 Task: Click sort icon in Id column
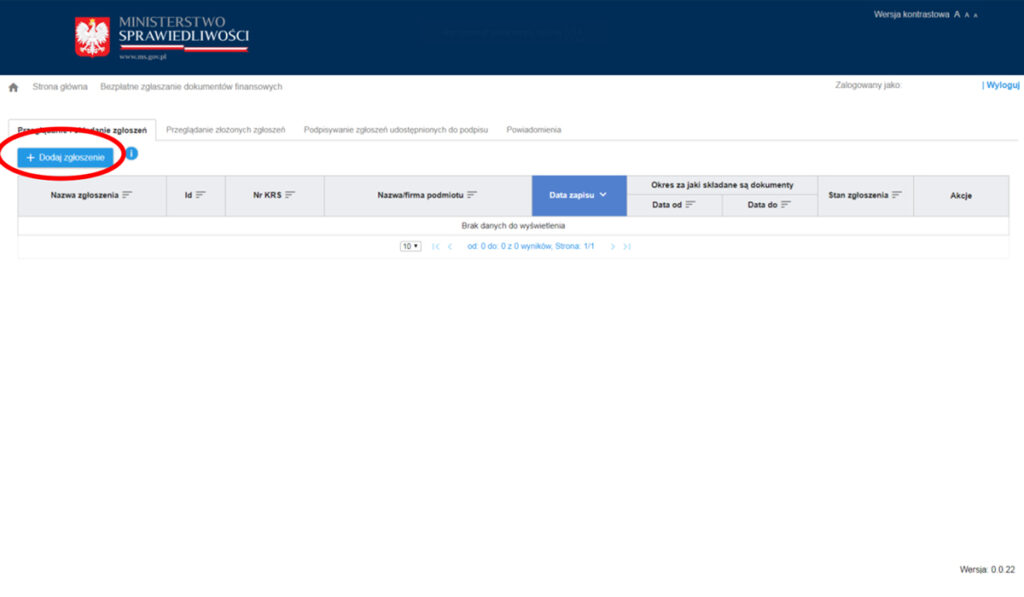click(201, 195)
